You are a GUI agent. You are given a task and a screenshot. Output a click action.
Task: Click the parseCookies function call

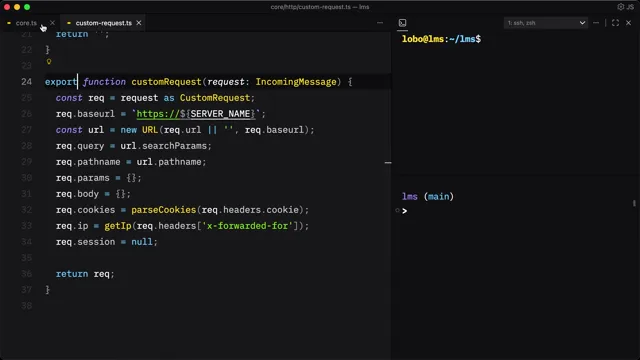coord(164,210)
